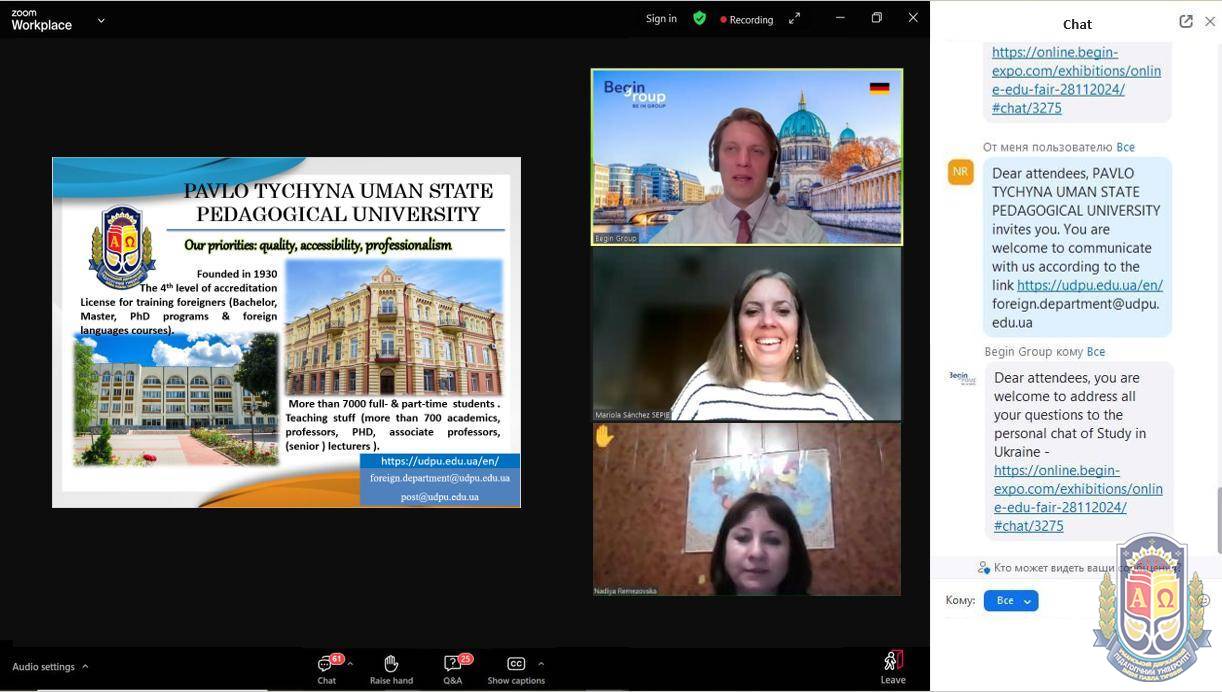This screenshot has width=1222, height=692.
Task: Click the Кто может видеть ваши сообщения notice
Action: pos(1079,568)
